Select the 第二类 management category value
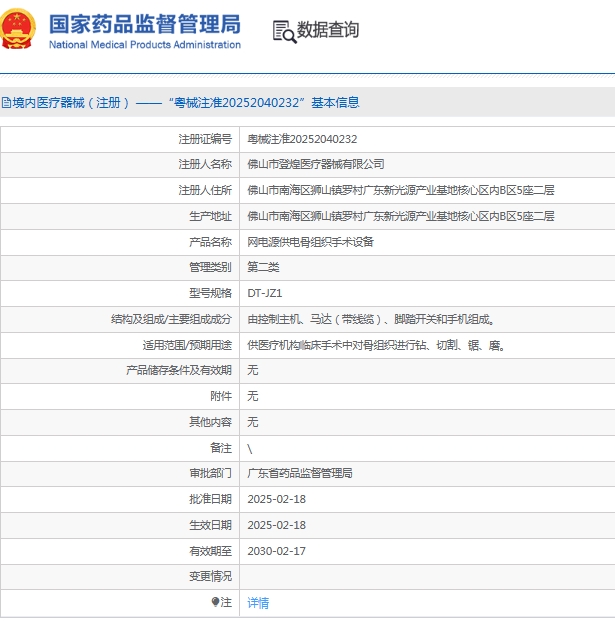Viewport: 615px width, 625px height. coord(263,267)
